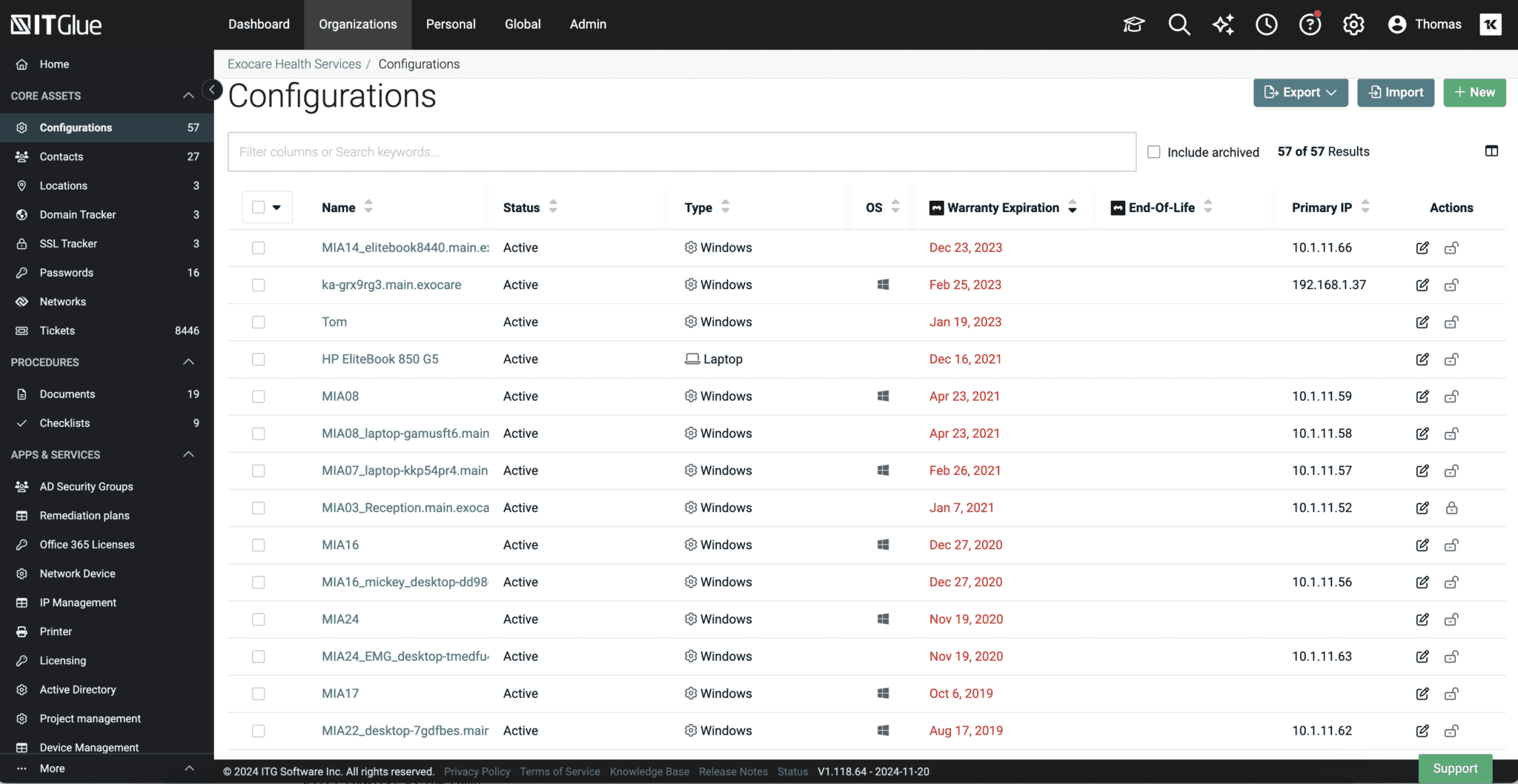Viewport: 1518px width, 784px height.
Task: Enable the Include archived checkbox
Action: (1153, 151)
